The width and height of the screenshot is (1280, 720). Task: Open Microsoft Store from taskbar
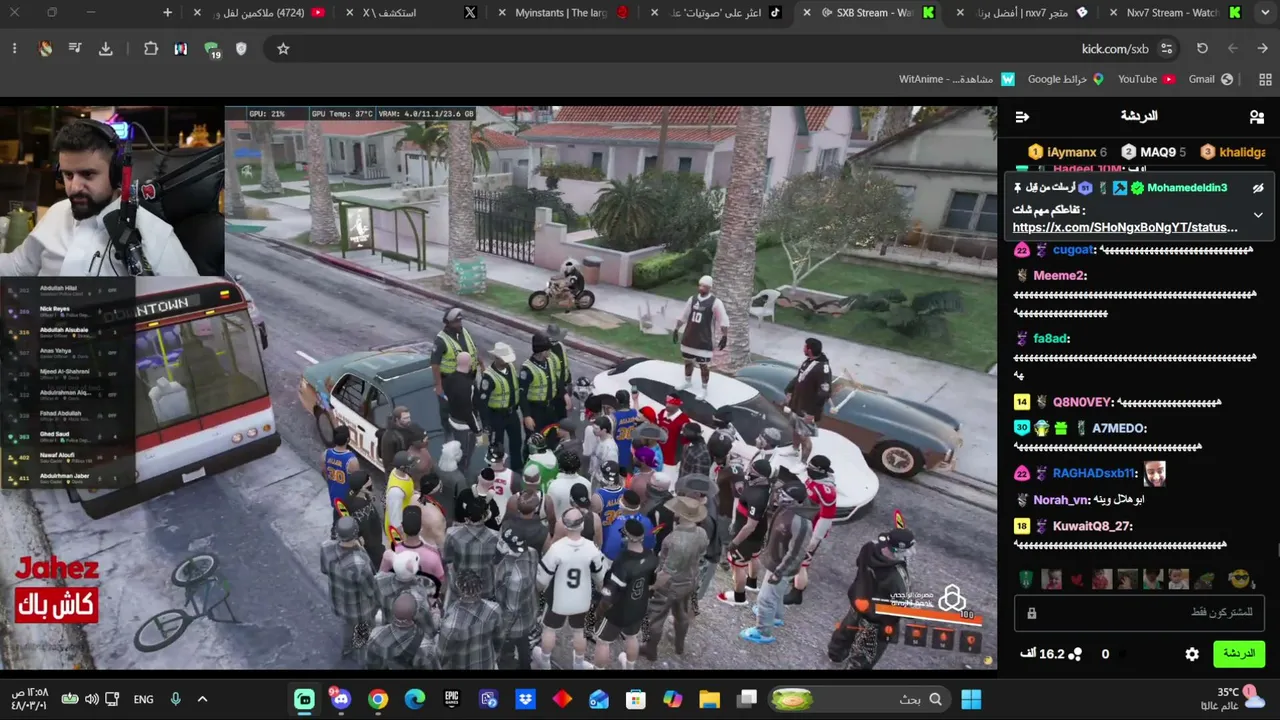[635, 699]
